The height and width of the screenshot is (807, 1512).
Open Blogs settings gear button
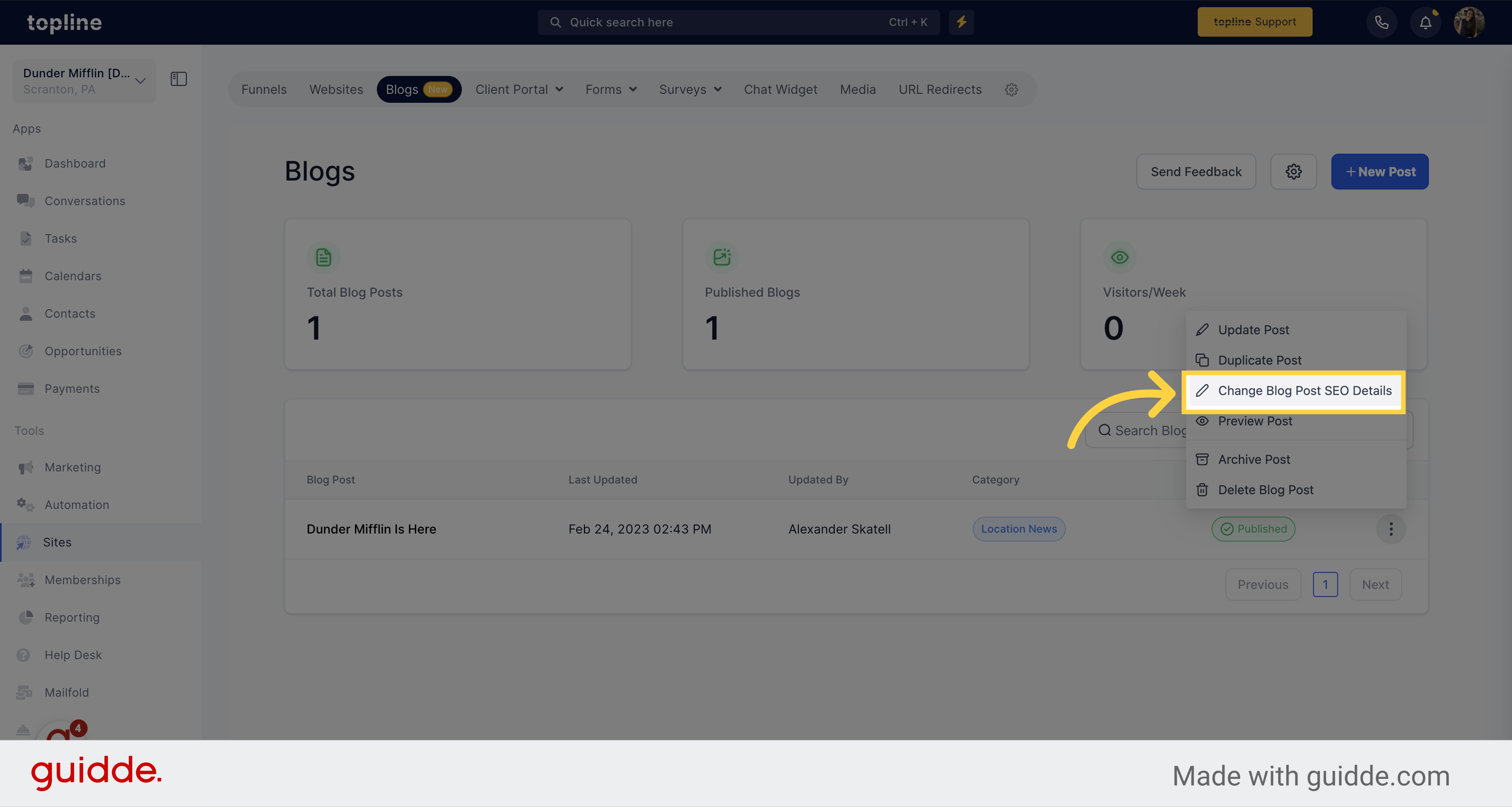coord(1294,172)
